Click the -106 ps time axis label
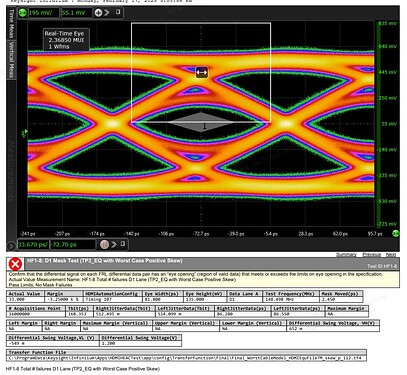 pyautogui.click(x=166, y=233)
